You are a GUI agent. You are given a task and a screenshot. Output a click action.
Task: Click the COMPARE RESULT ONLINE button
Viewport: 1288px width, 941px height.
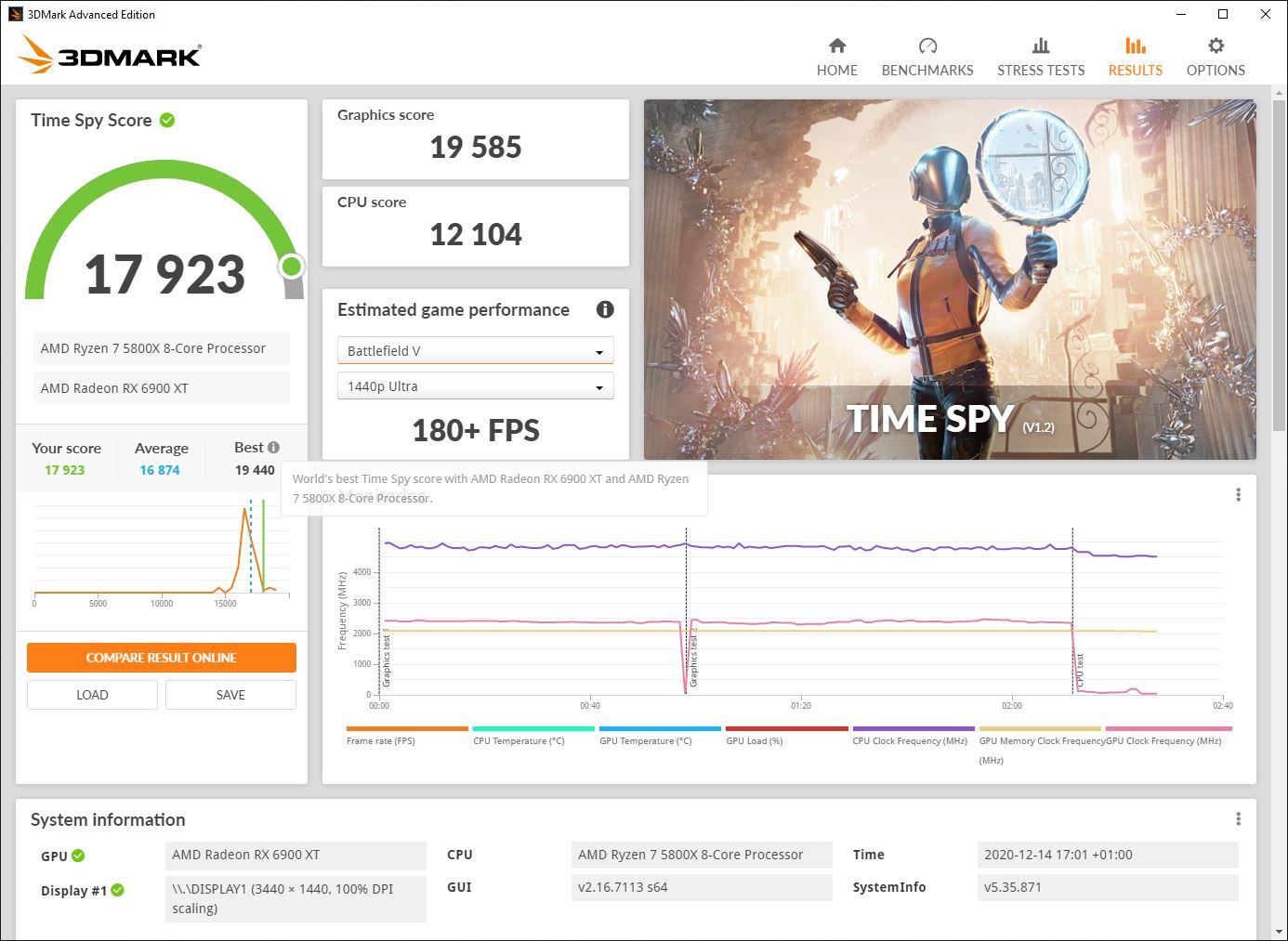(x=162, y=658)
